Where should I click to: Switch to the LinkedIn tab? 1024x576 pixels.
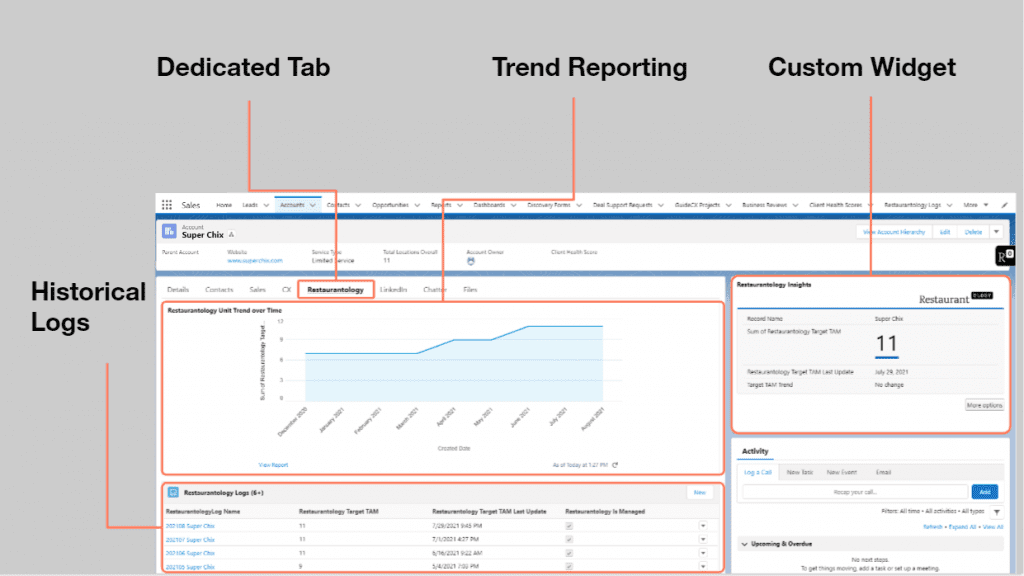point(393,289)
